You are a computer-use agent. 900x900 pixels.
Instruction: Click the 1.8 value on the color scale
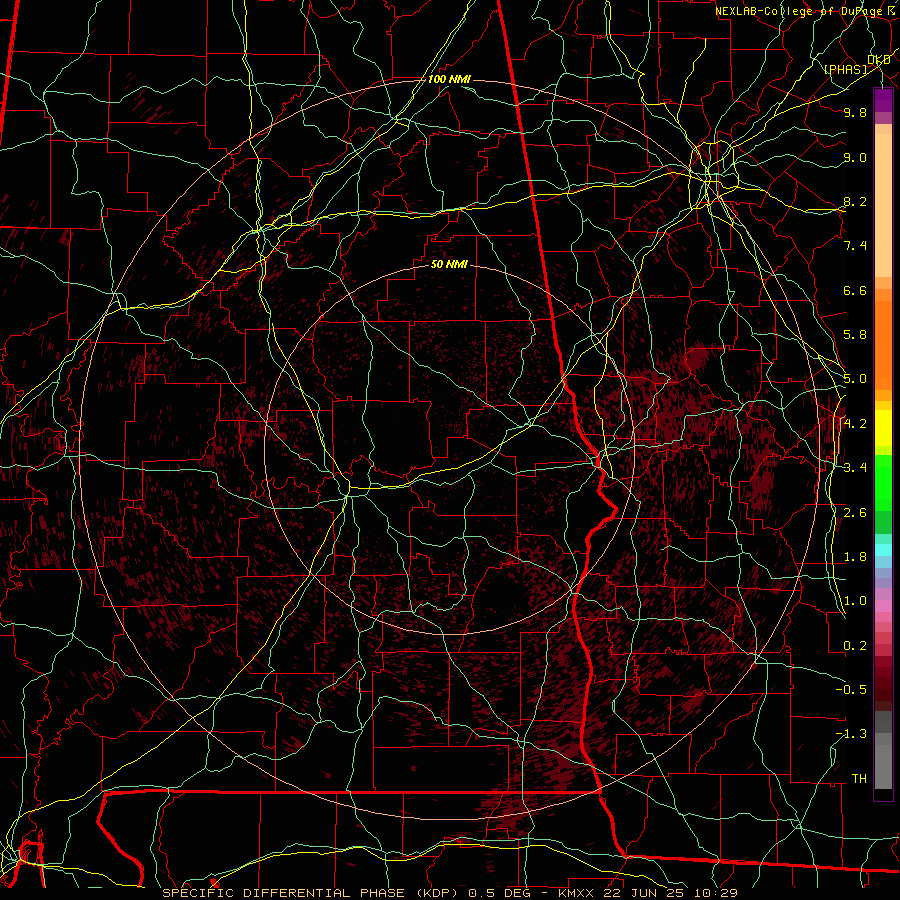click(x=855, y=557)
